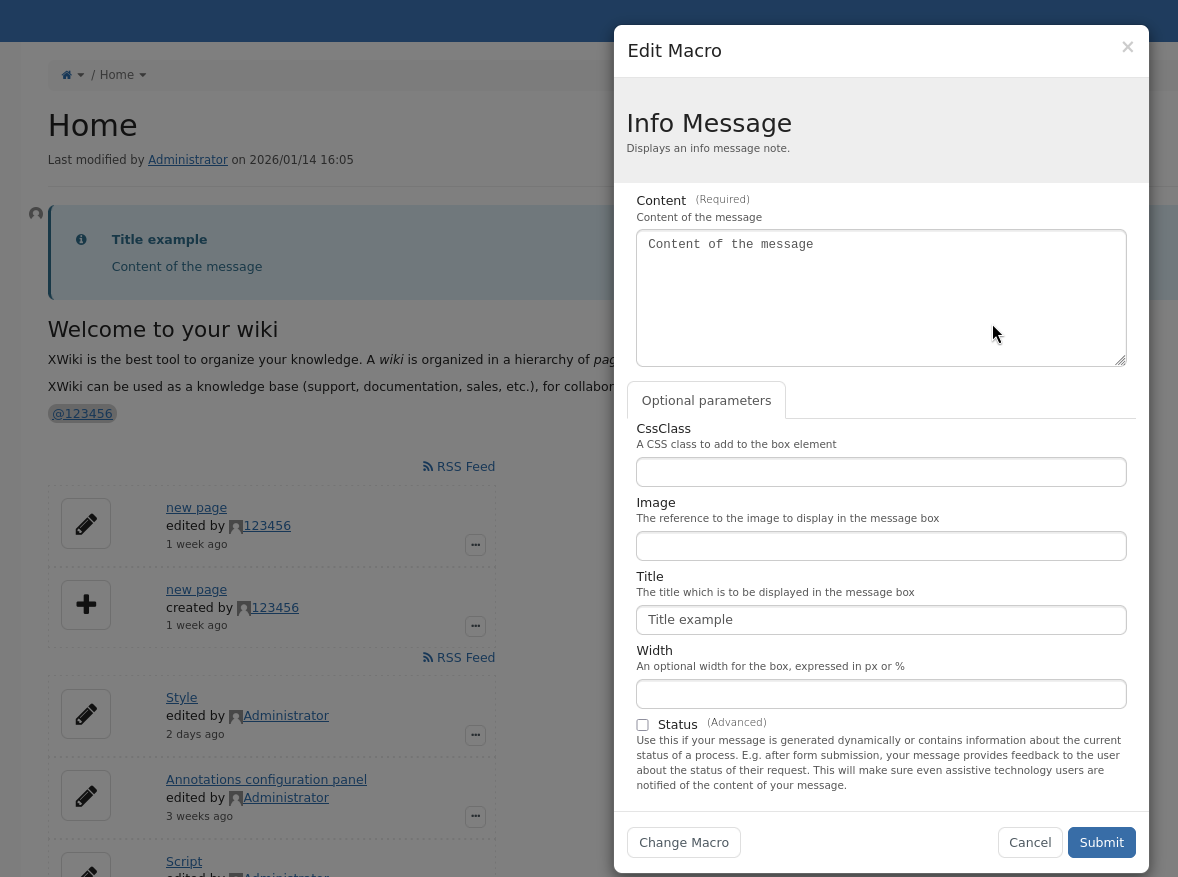Expand ellipsis menu for Style entry
Viewport: 1178px width, 877px height.
point(475,735)
